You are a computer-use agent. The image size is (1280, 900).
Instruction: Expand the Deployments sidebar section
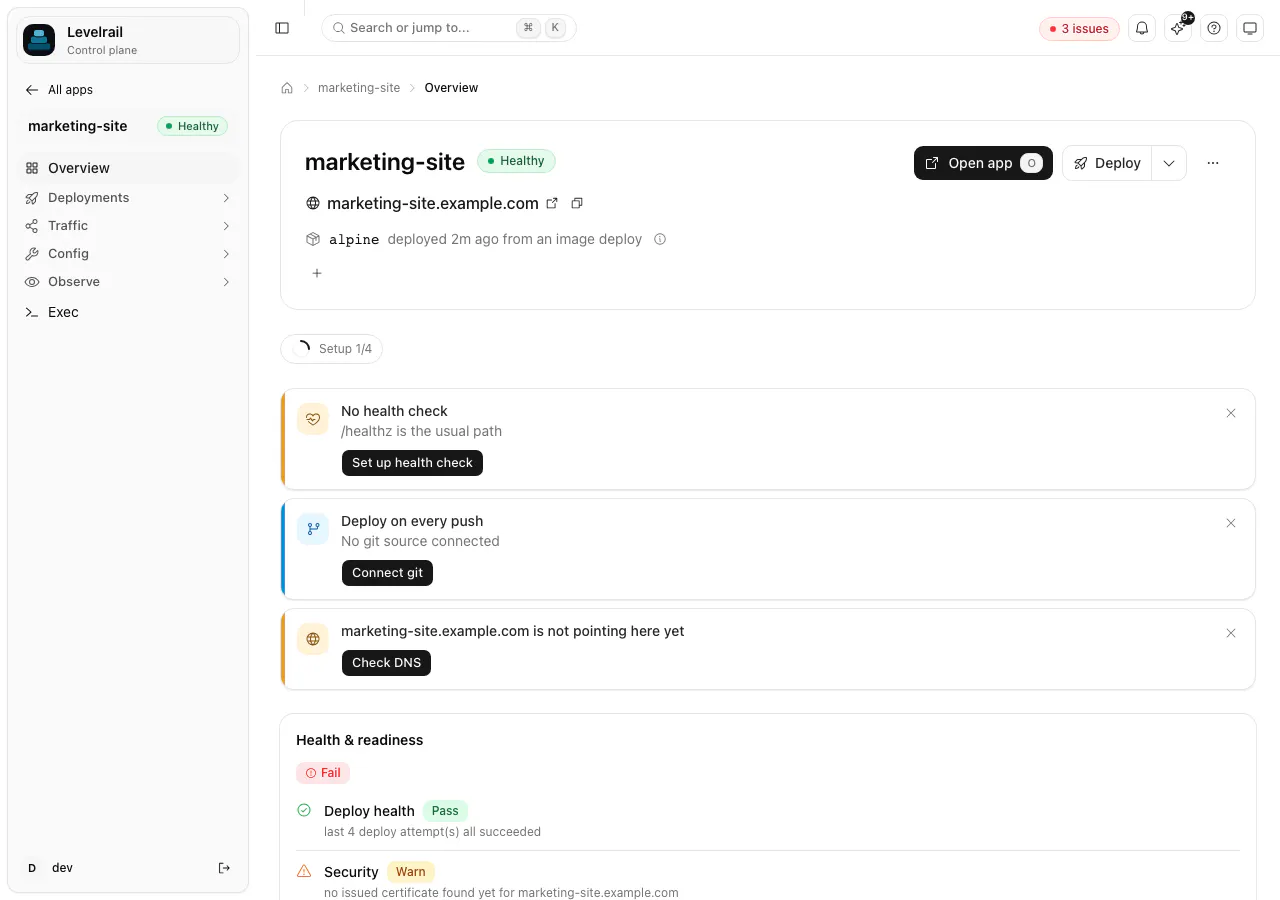click(128, 197)
